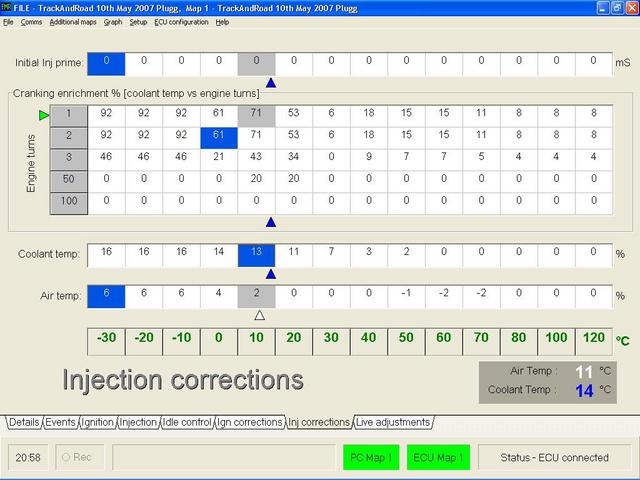Screen dimensions: 640x480
Task: Switch to the Events tab
Action: [x=60, y=422]
